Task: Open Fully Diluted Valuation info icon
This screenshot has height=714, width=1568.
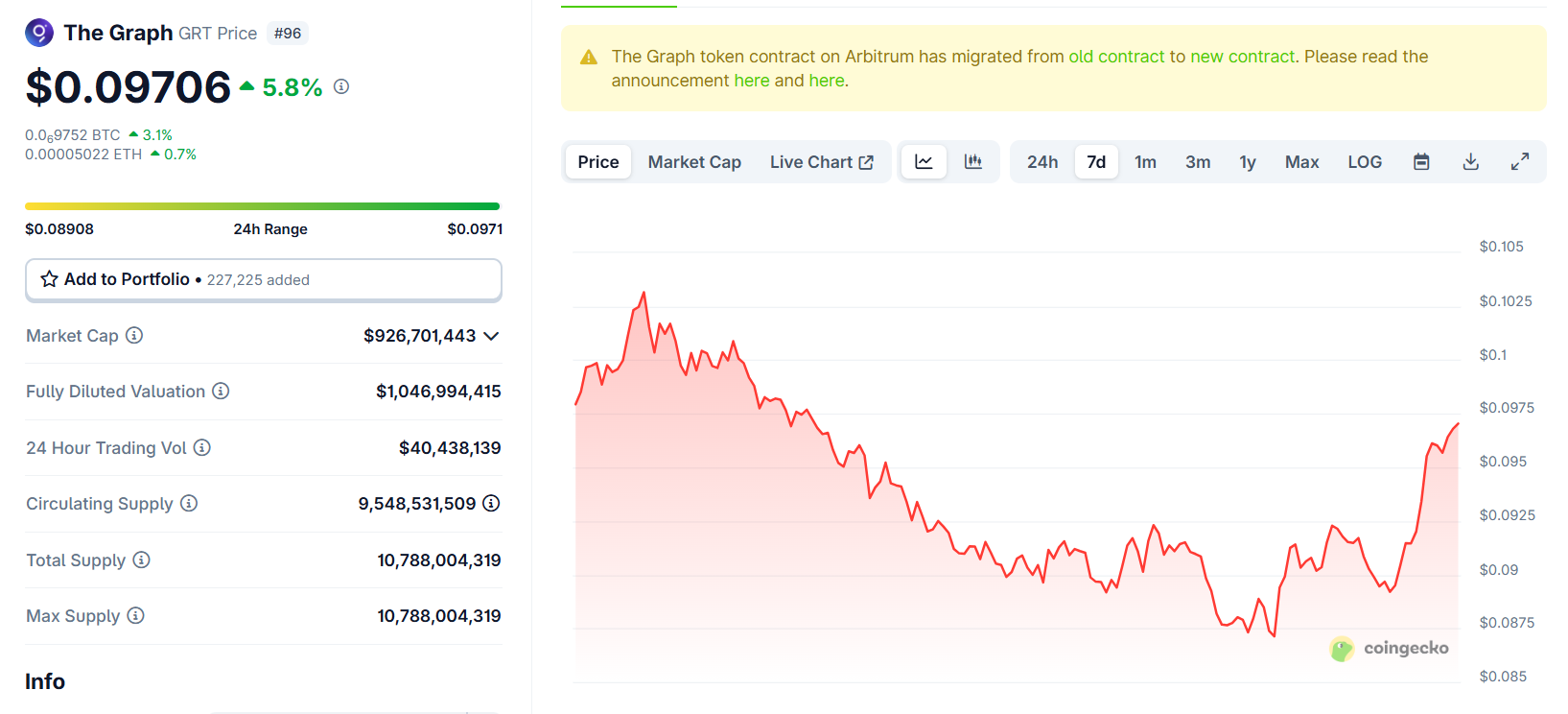Action: [221, 391]
